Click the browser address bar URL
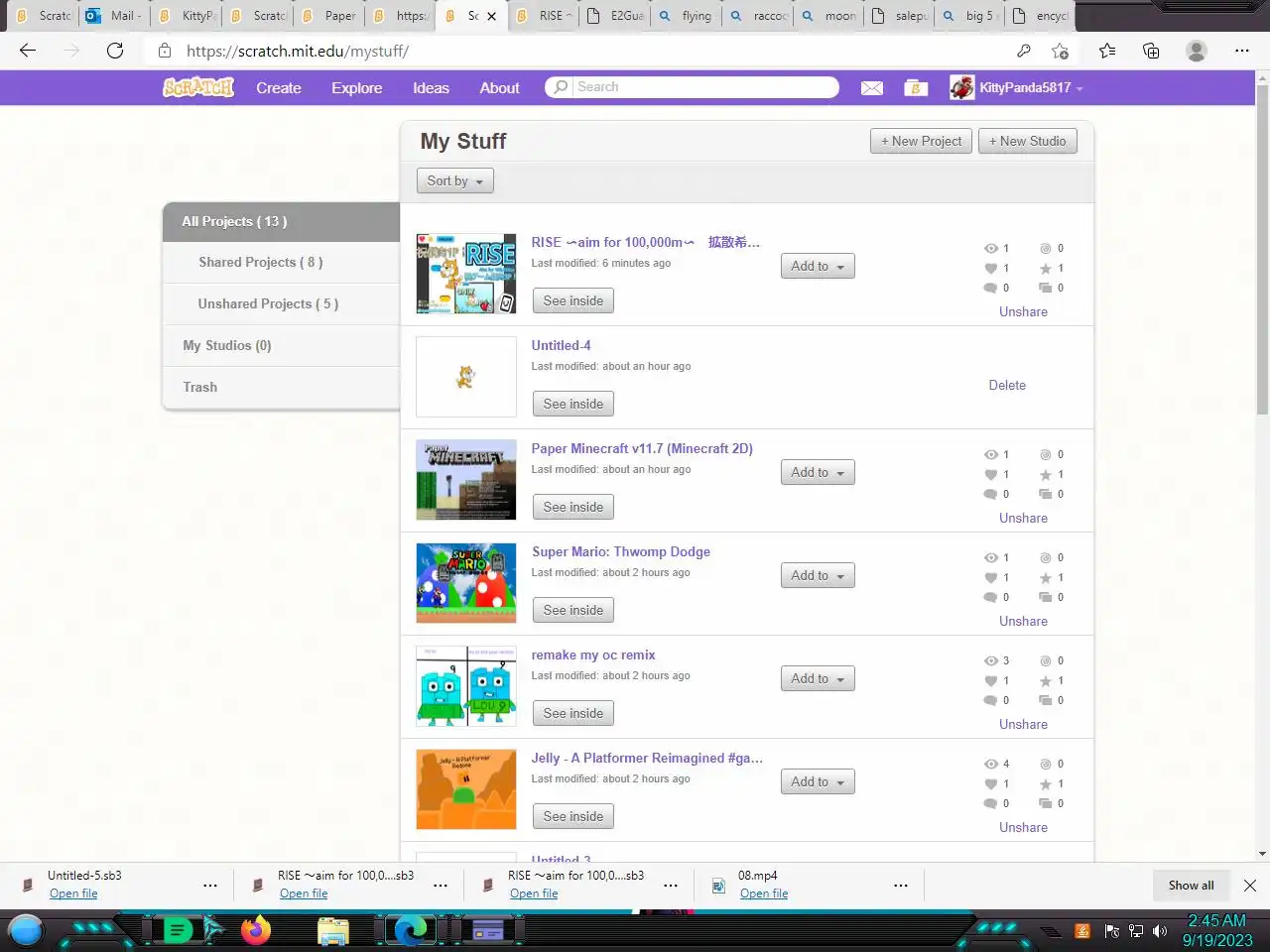 click(x=298, y=51)
